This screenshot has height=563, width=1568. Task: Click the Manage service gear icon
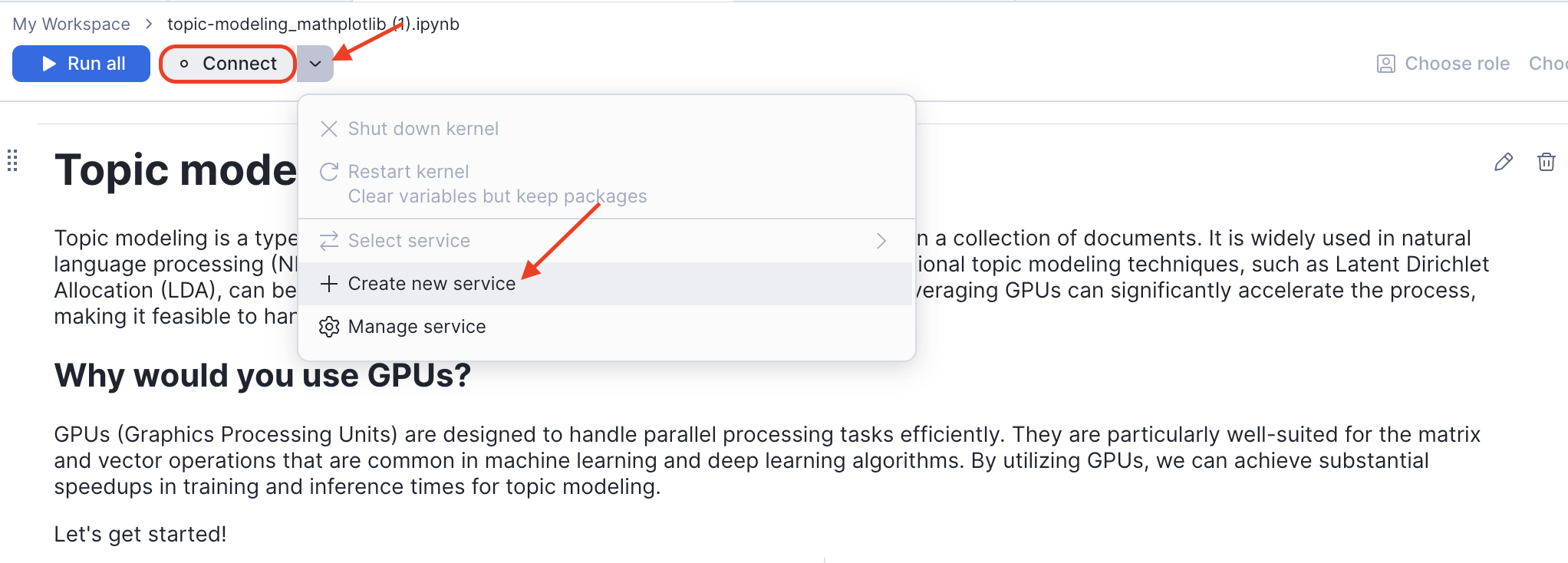pyautogui.click(x=328, y=326)
